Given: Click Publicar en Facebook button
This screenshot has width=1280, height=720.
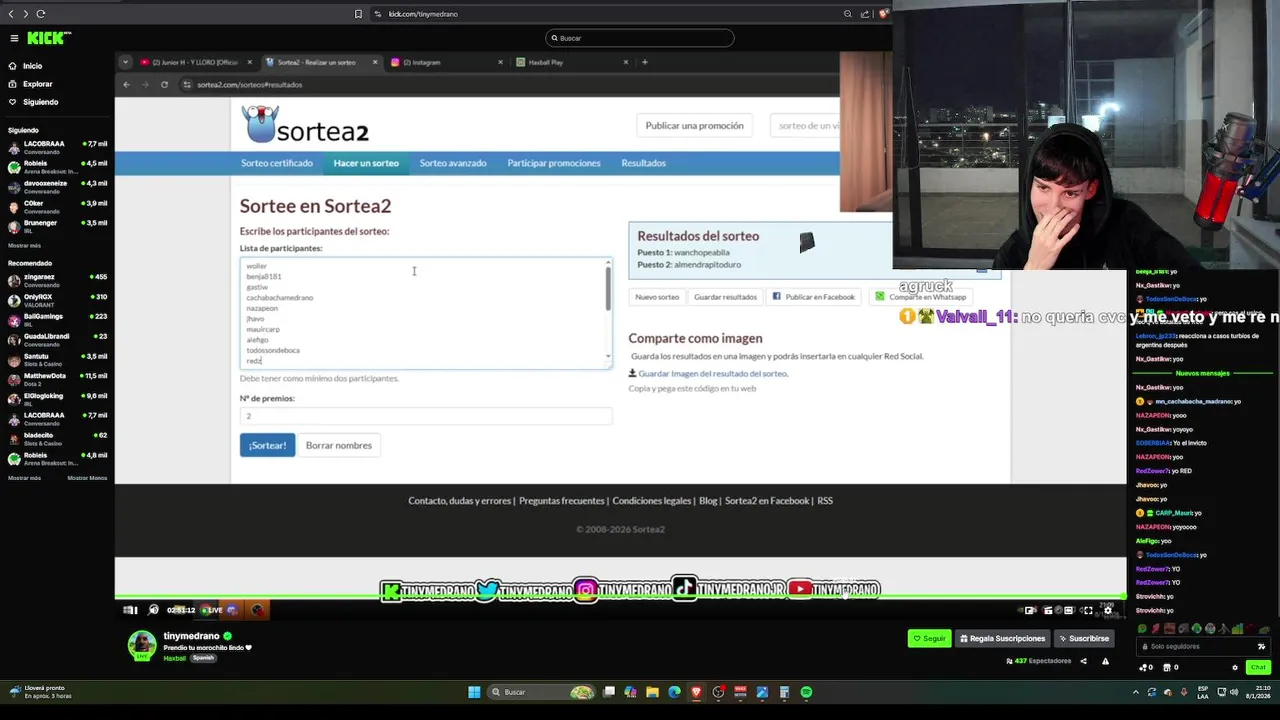Looking at the screenshot, I should pyautogui.click(x=814, y=297).
